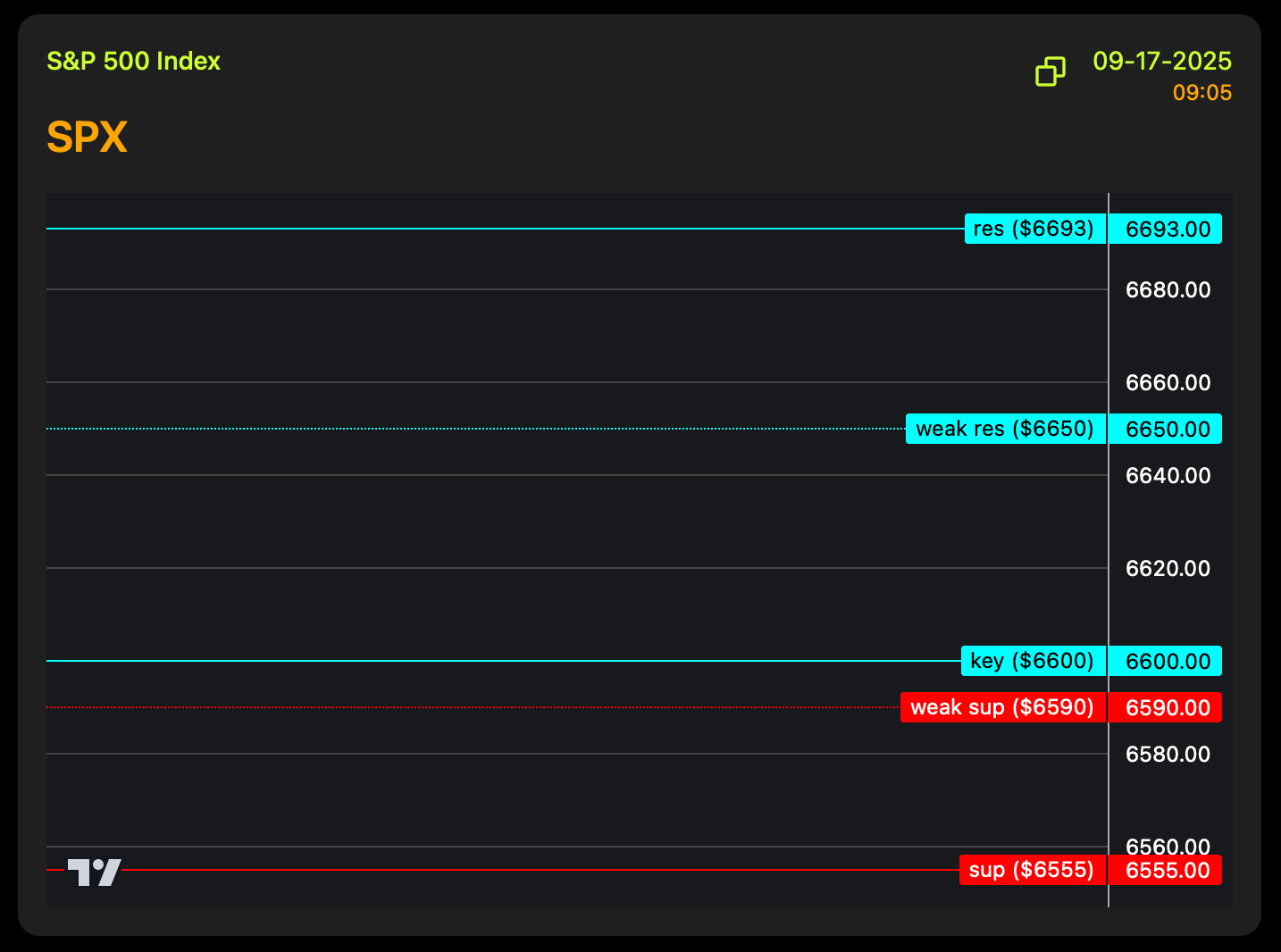Click the copy/duplicate windows icon
The width and height of the screenshot is (1281, 952).
click(1051, 71)
